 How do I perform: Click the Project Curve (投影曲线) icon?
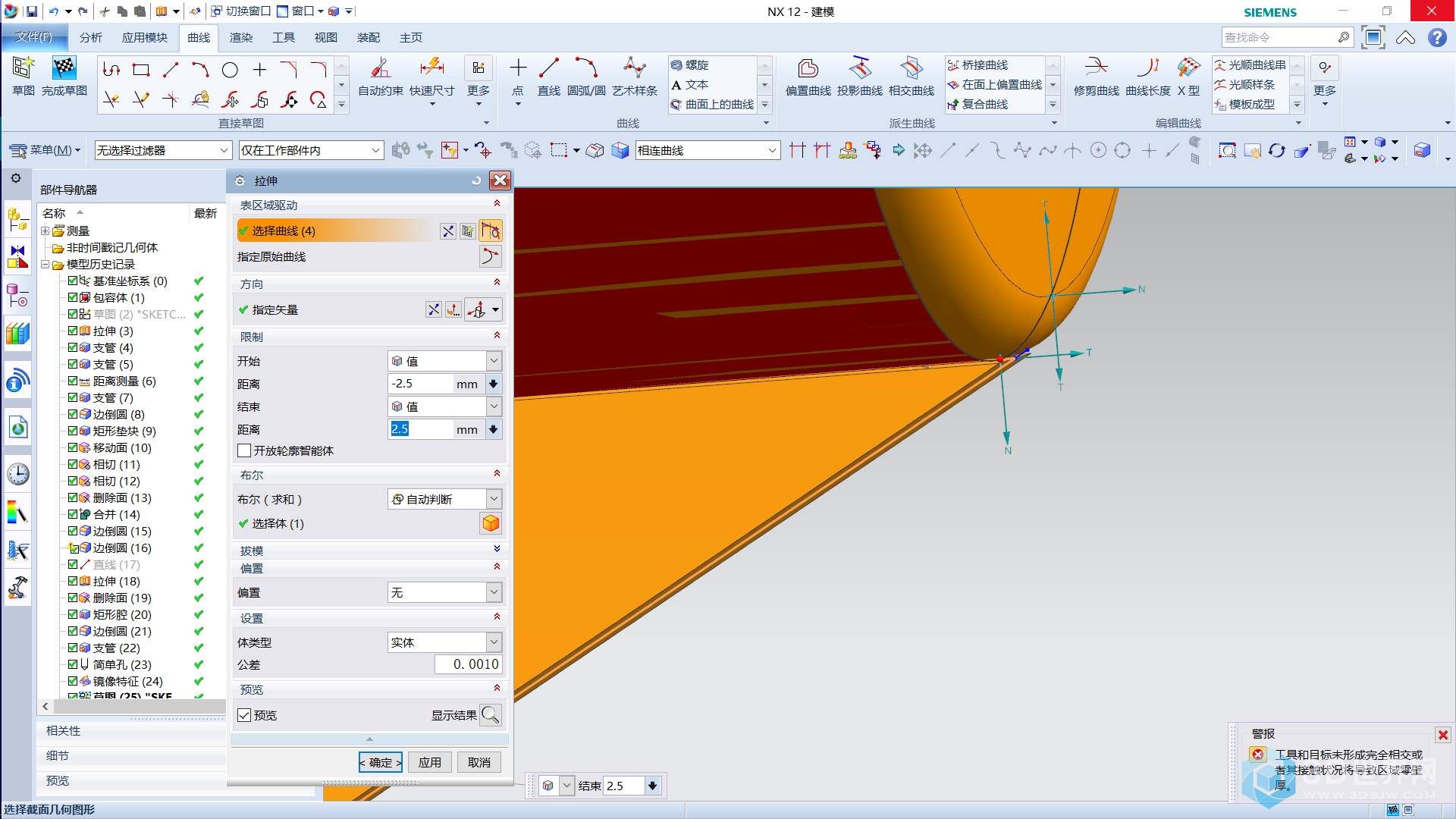[x=860, y=68]
